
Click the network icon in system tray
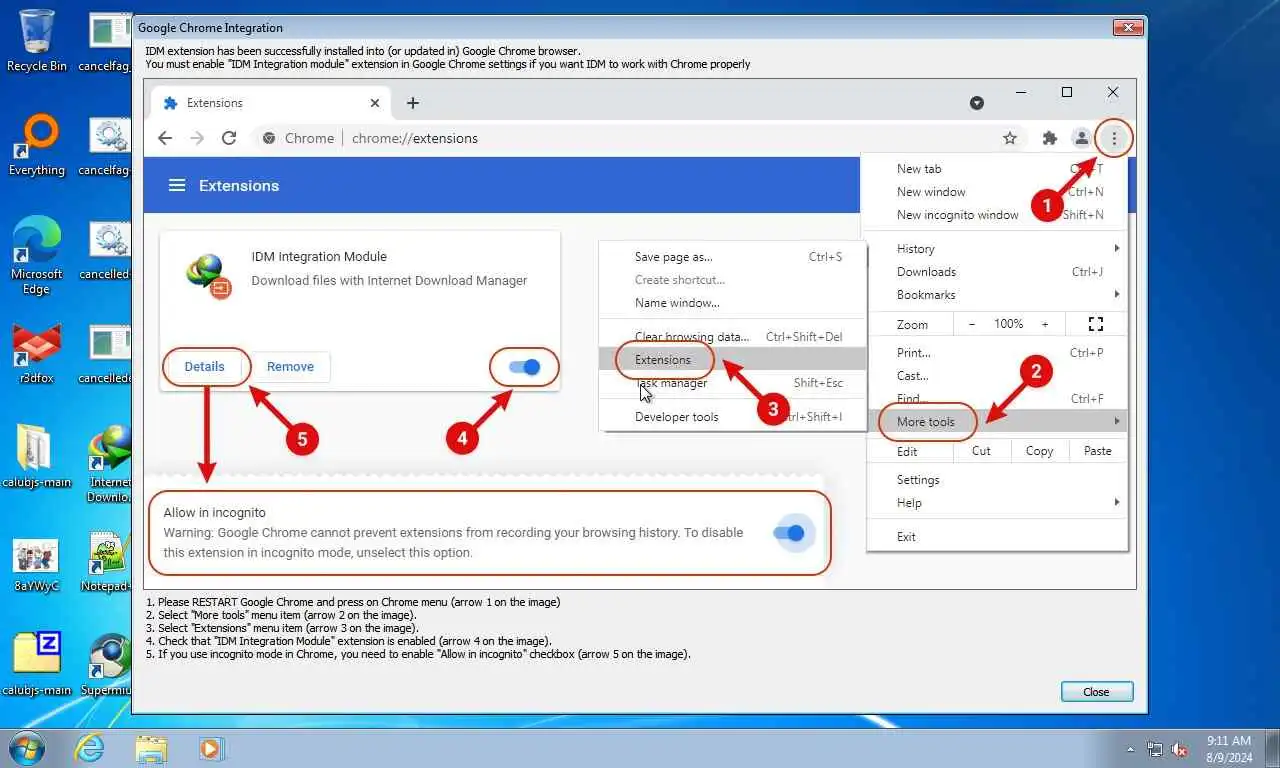click(1155, 748)
